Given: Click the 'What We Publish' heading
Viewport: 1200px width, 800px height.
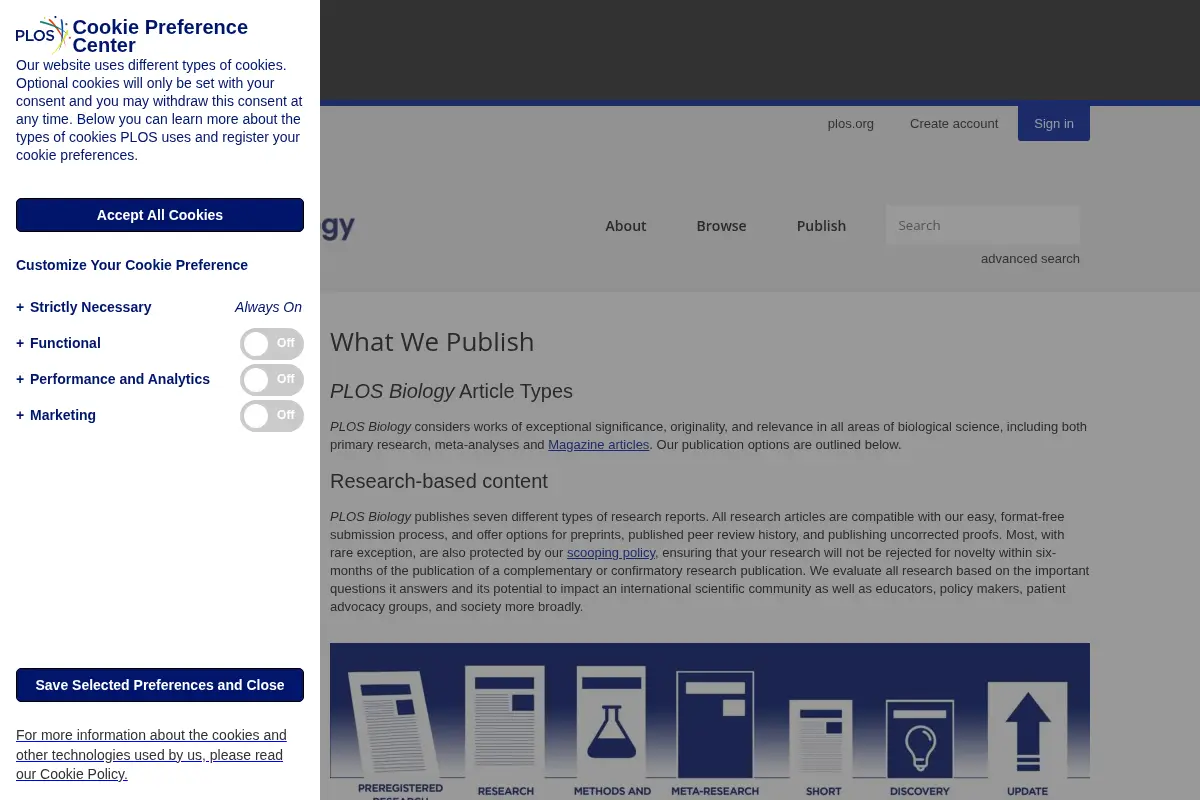Looking at the screenshot, I should [432, 342].
